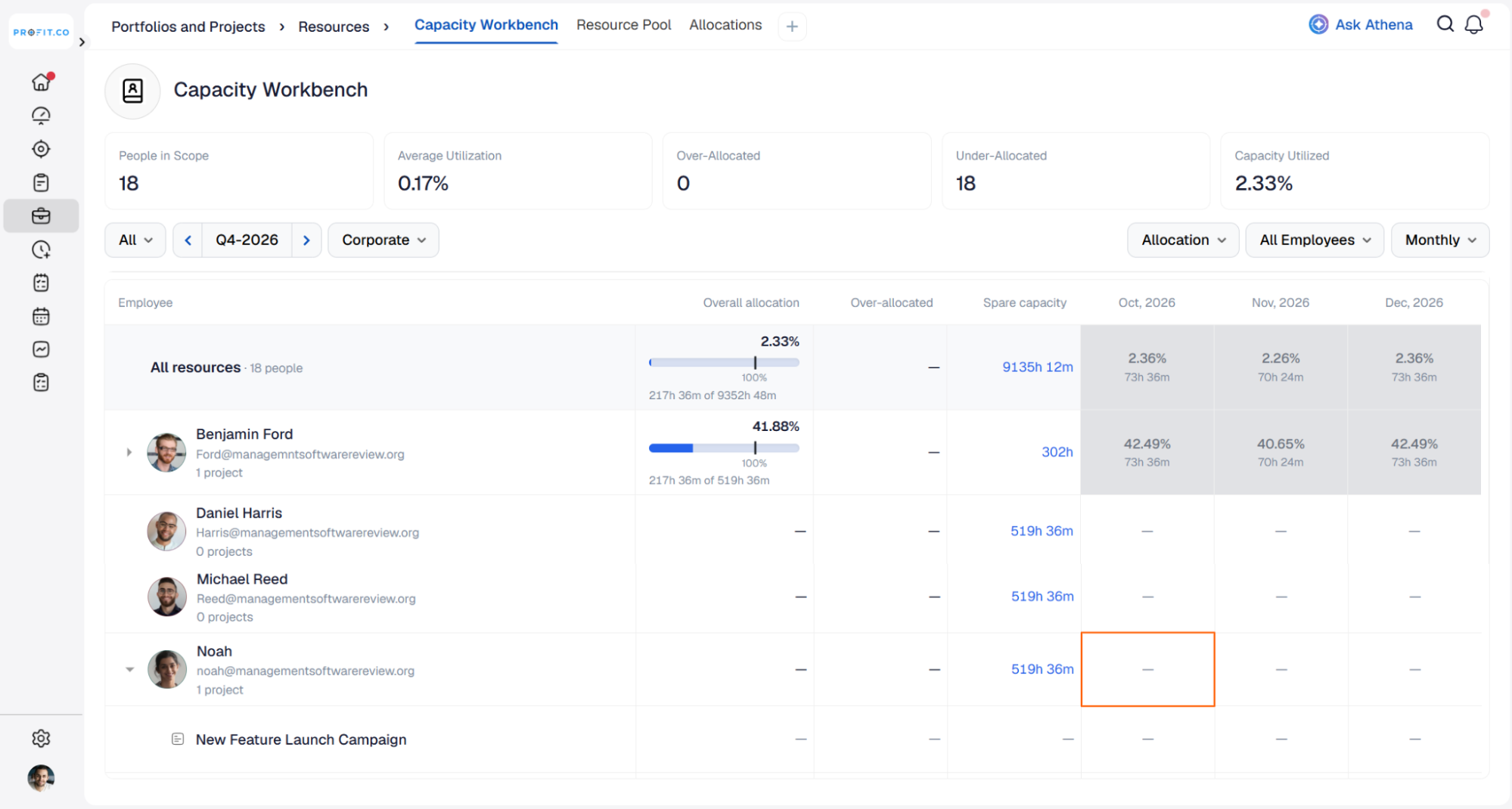Click the Capacity Workbench header icon
The height and width of the screenshot is (809, 1512).
(132, 91)
